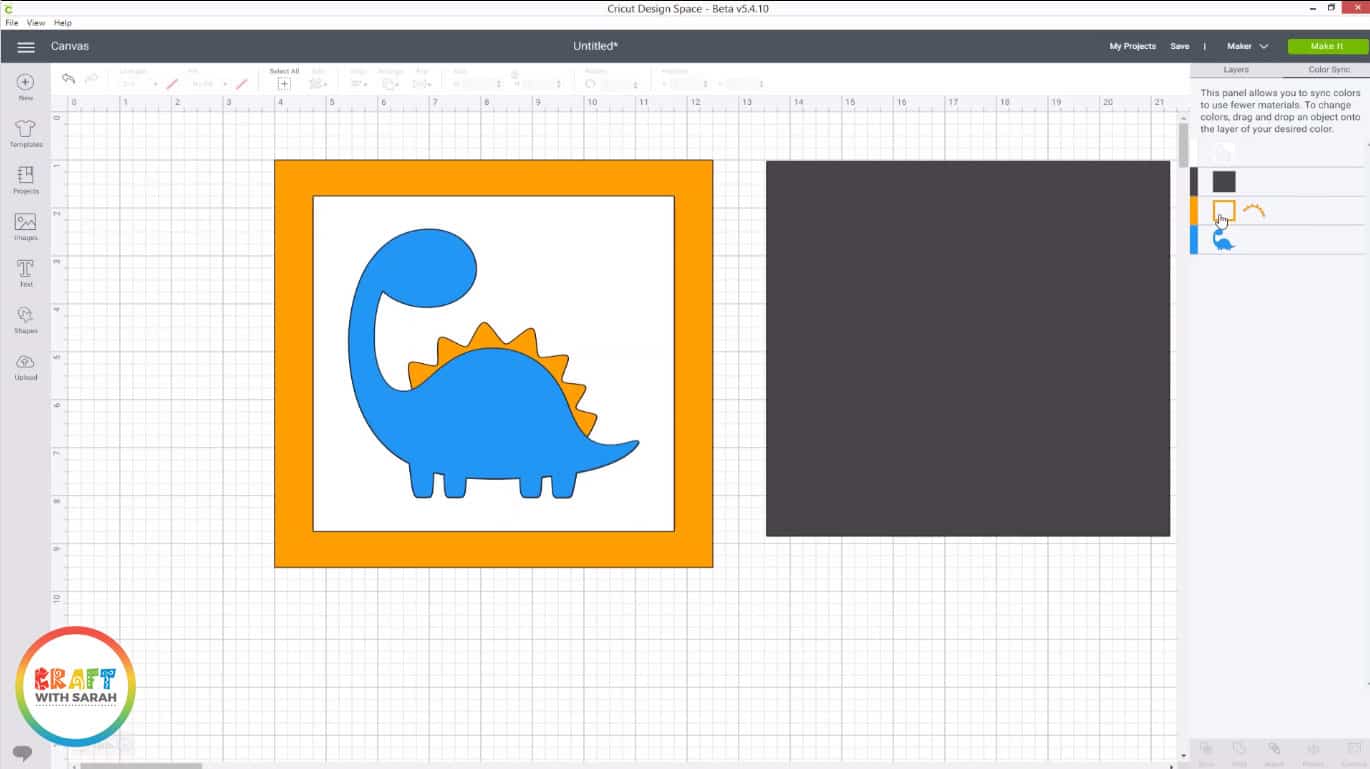
Task: Click the orange color bar in Color Sync
Action: [x=1194, y=211]
